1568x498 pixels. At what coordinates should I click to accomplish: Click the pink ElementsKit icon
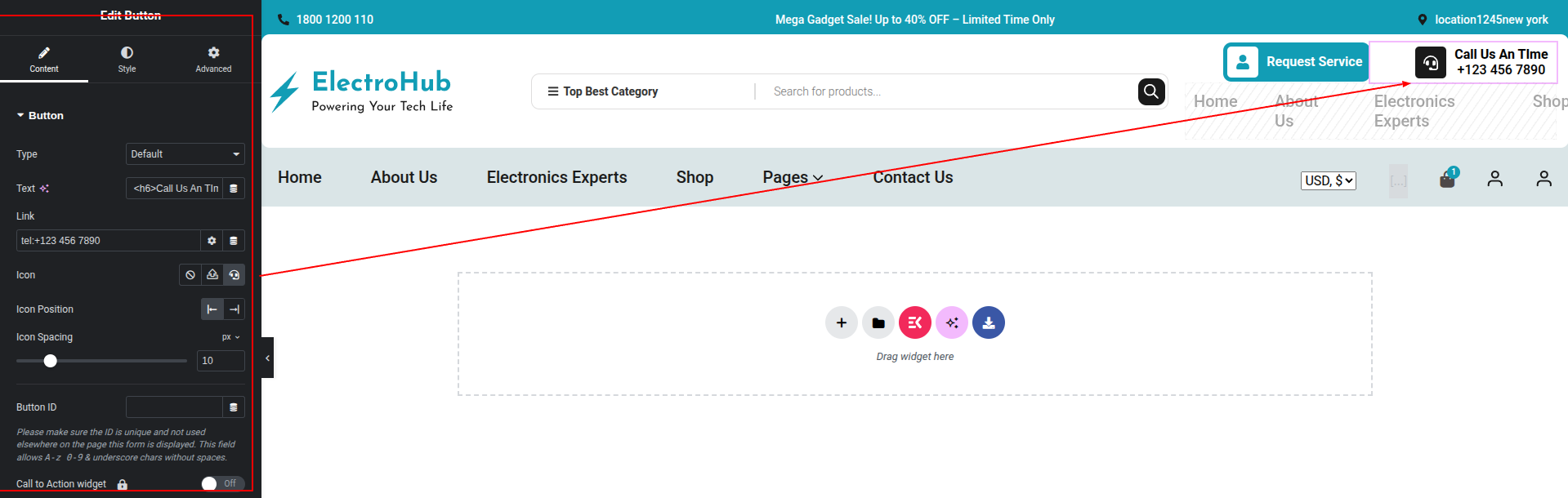[914, 322]
